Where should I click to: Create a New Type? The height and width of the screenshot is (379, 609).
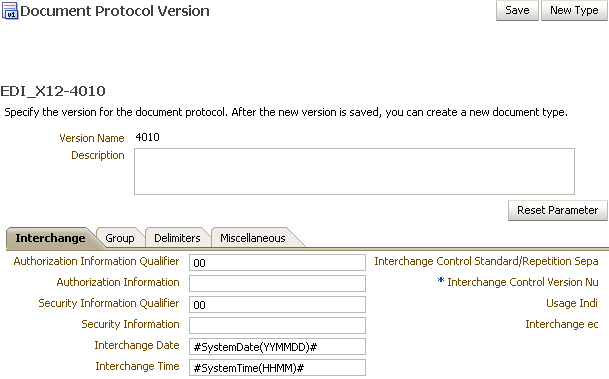tap(574, 10)
